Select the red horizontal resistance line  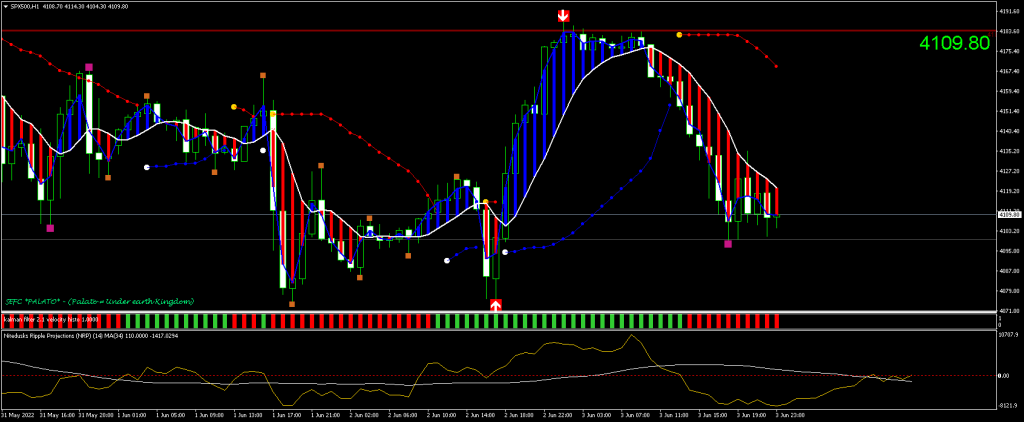pyautogui.click(x=300, y=30)
